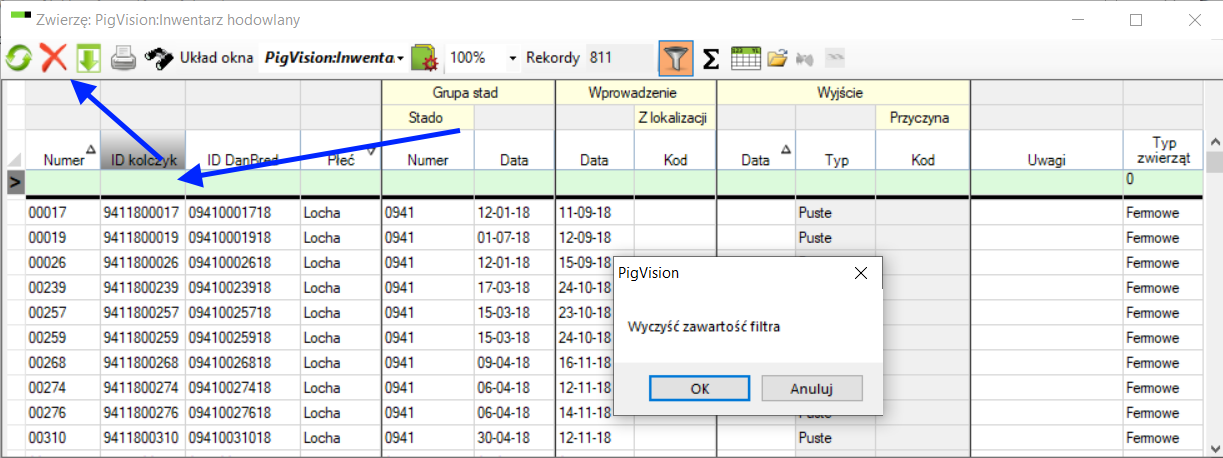
Task: Select the filter row marker arrow
Action: click(15, 181)
